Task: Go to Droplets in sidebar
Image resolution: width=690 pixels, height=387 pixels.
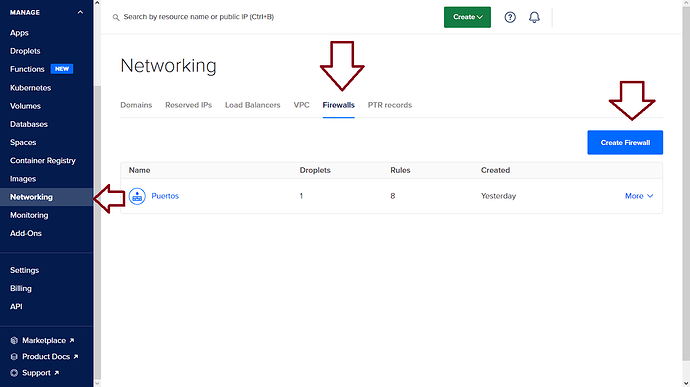Action: pos(25,51)
